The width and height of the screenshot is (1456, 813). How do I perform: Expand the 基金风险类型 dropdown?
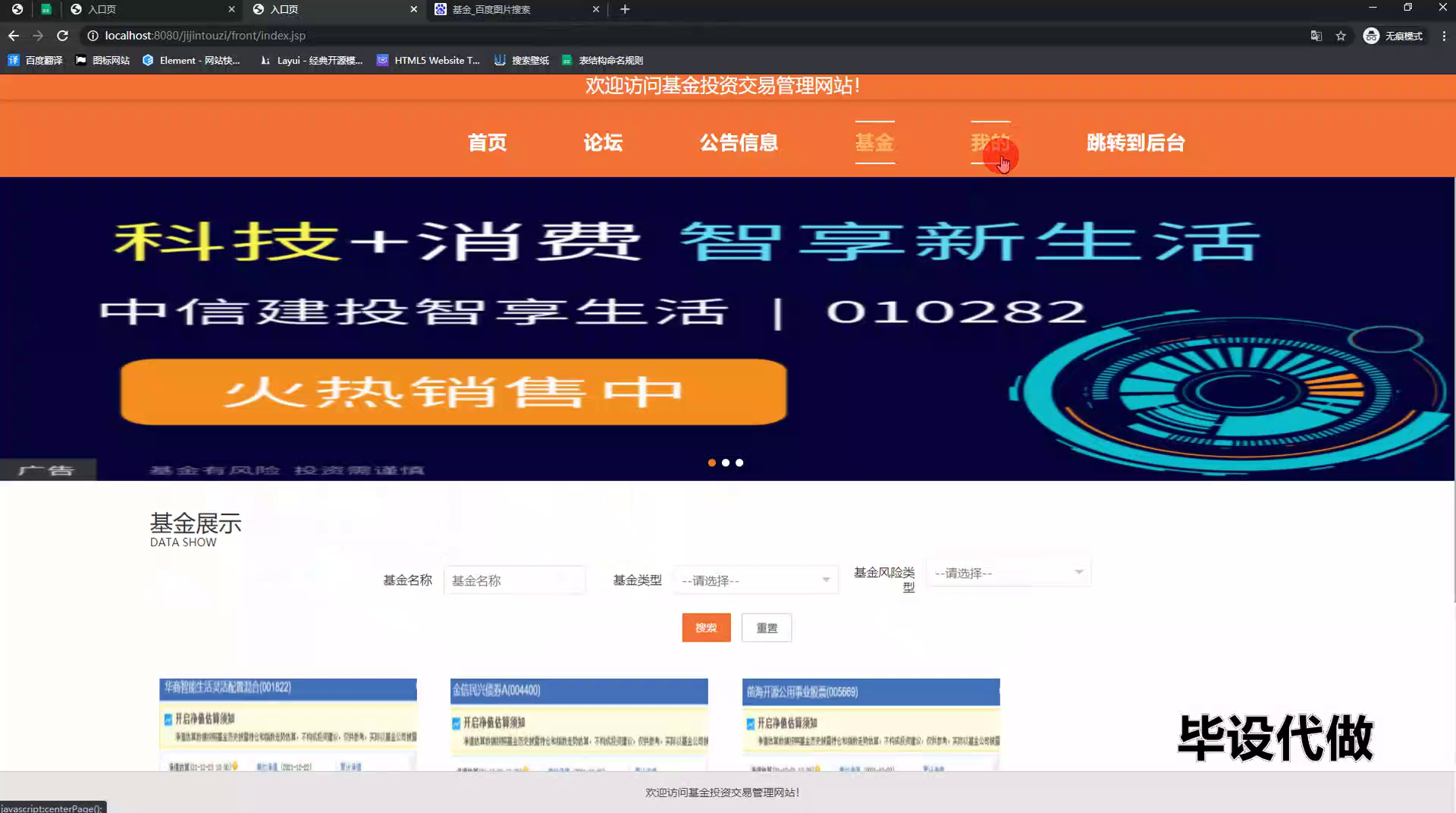point(1009,573)
